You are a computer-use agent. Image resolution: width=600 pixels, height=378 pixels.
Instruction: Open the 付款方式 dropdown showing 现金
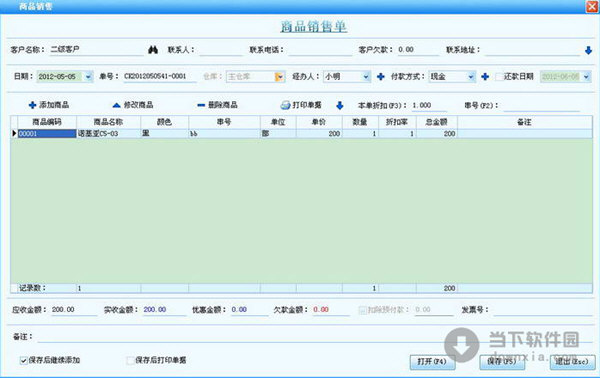[x=471, y=77]
